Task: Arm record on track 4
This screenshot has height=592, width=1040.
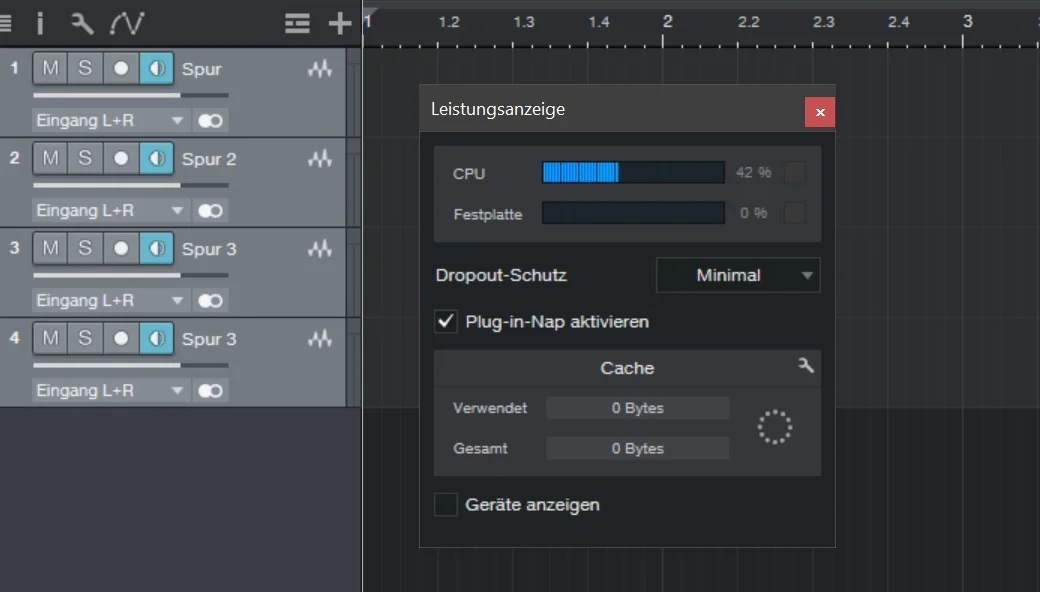Action: coord(121,339)
